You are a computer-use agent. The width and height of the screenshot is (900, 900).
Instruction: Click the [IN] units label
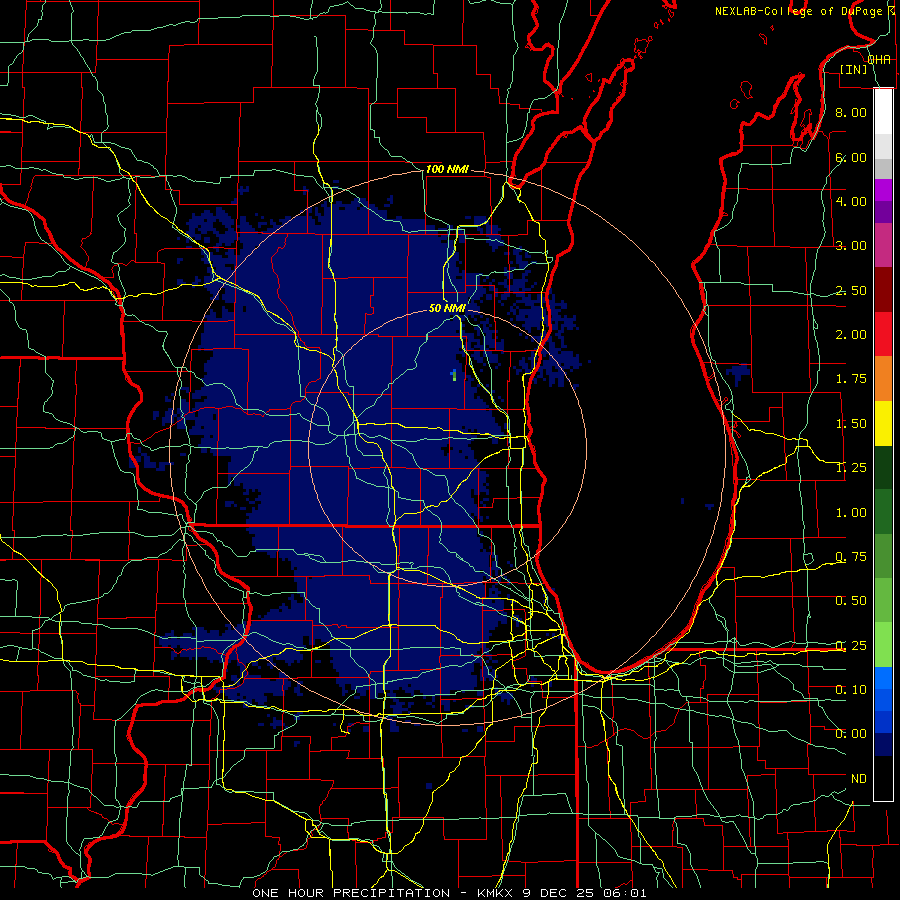point(854,69)
